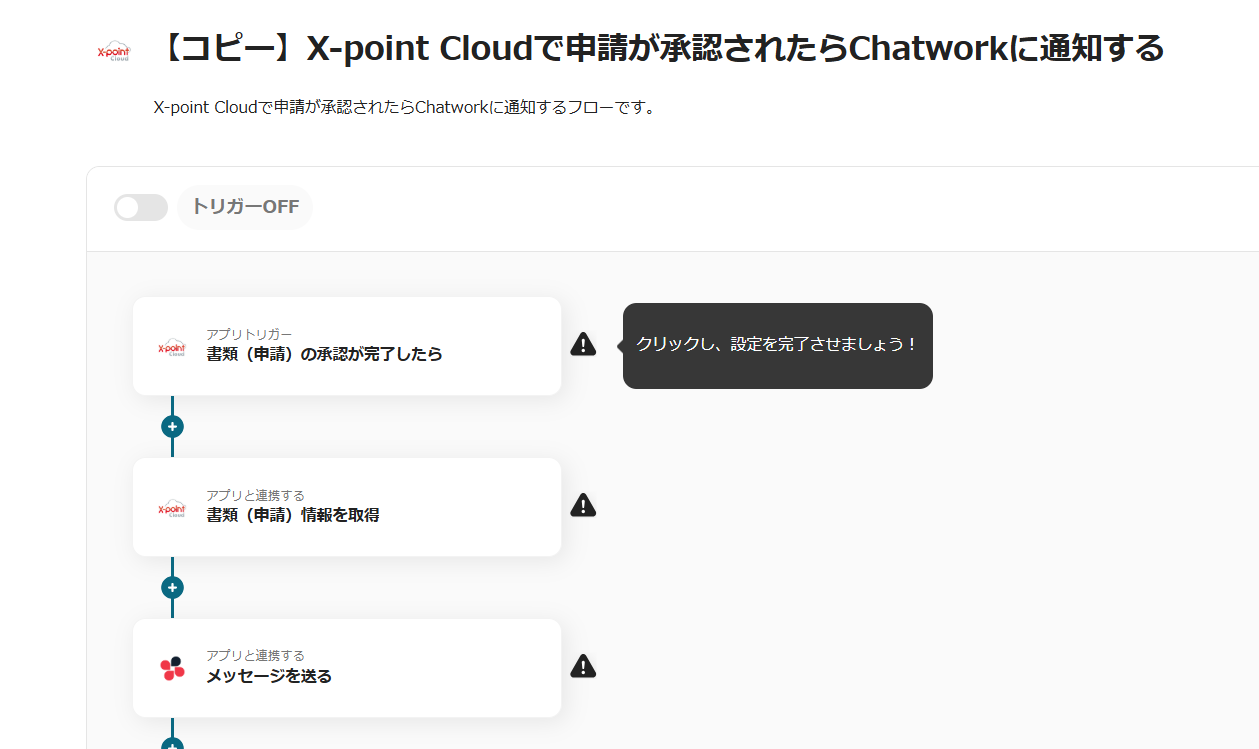This screenshot has height=749, width=1259.
Task: Toggle the trigger ON/OFF switch
Action: click(x=141, y=207)
